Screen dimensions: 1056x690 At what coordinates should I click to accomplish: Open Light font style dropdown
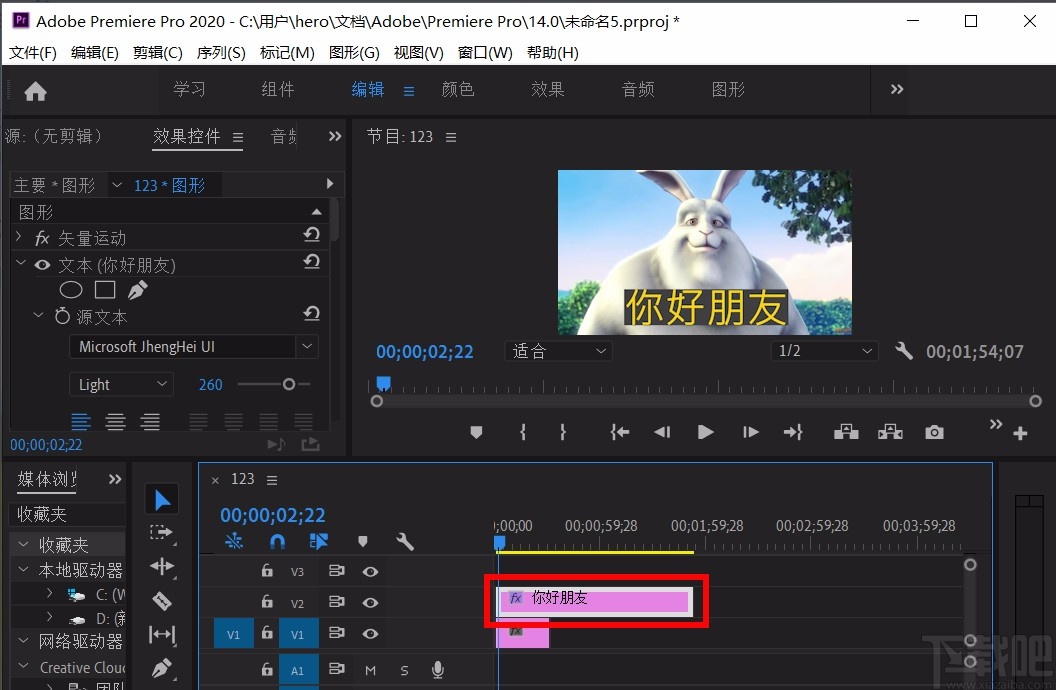[121, 384]
